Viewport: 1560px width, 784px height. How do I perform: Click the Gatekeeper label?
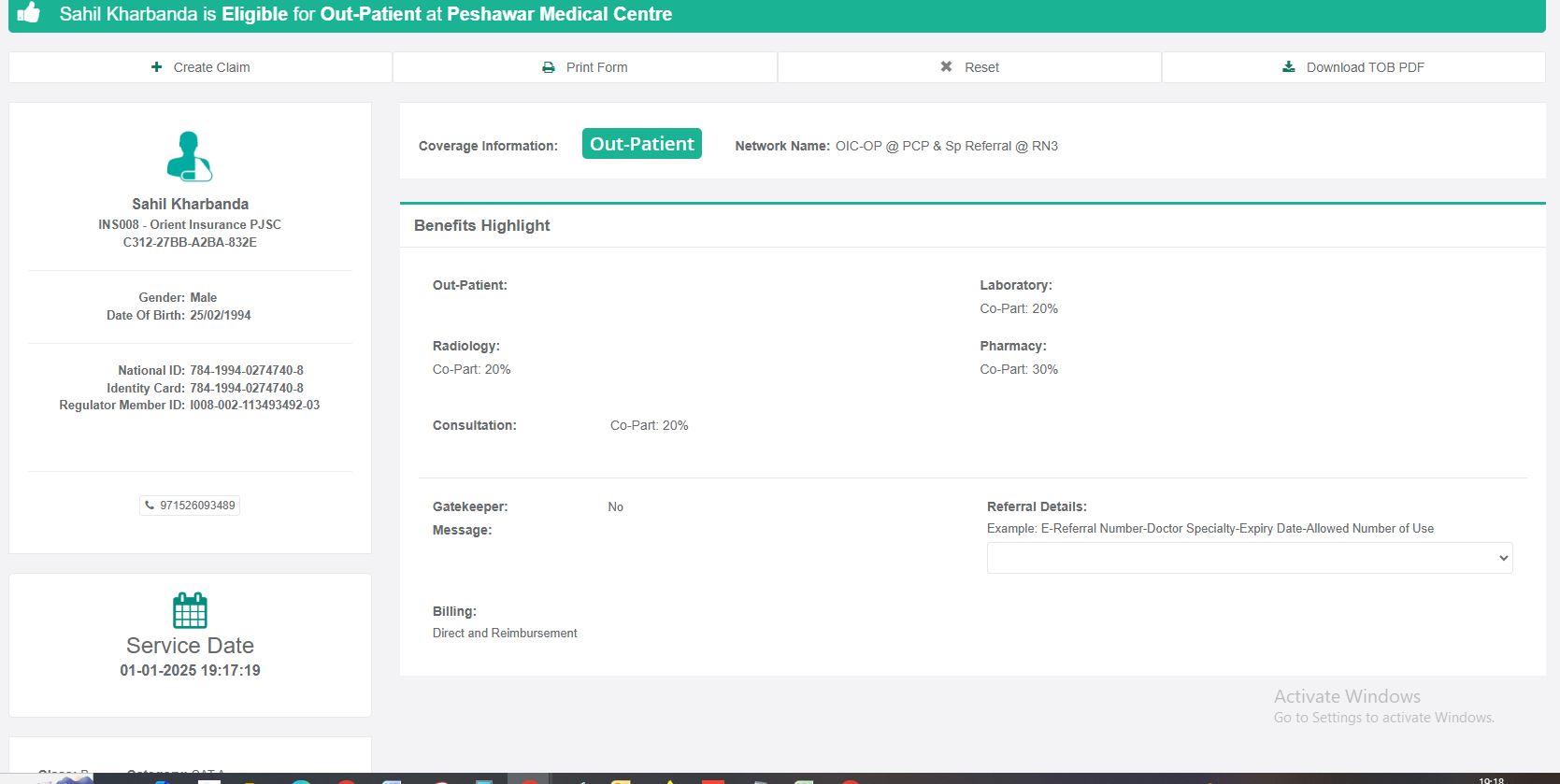tap(470, 506)
